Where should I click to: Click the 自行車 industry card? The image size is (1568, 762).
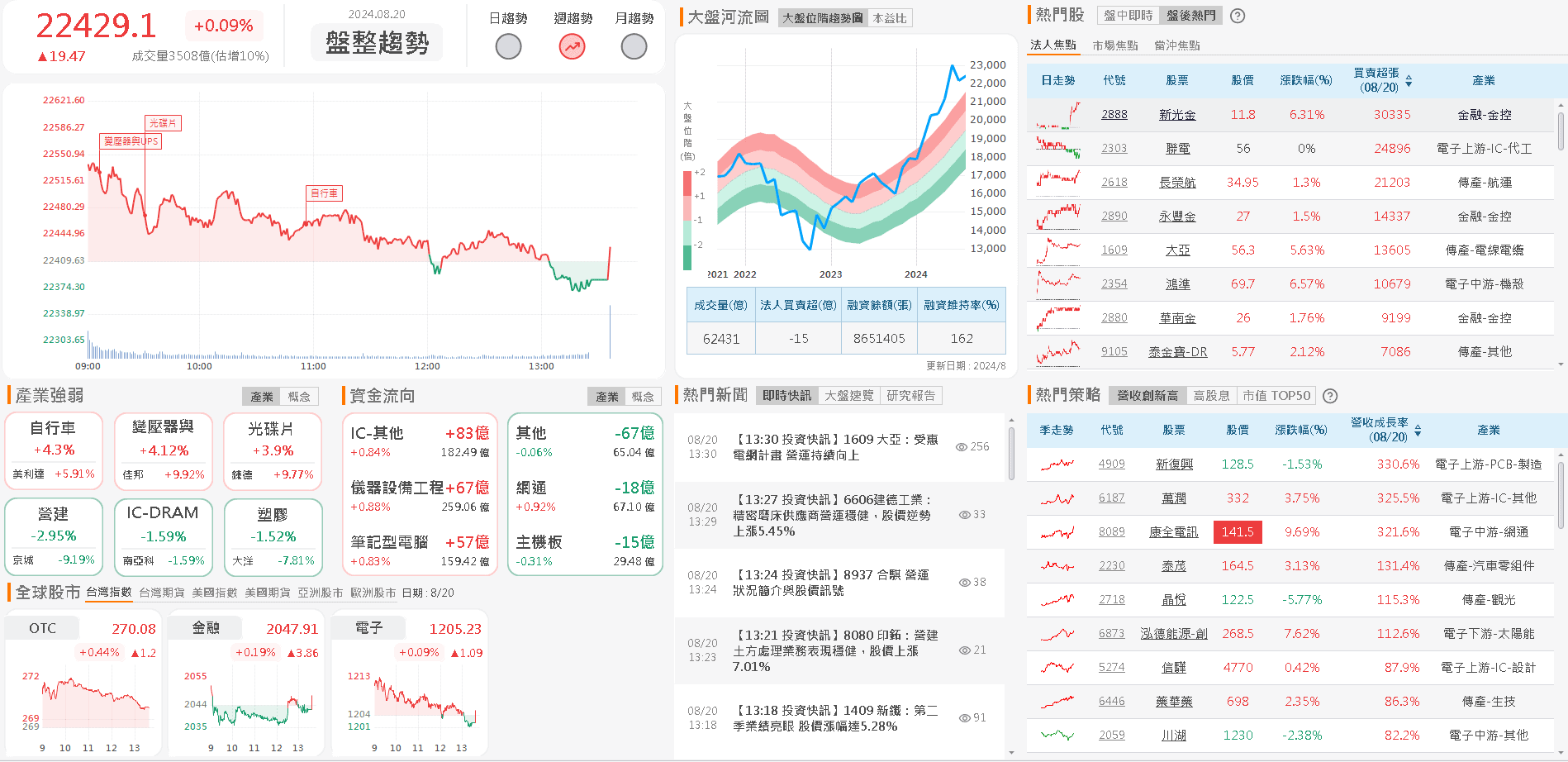pos(54,451)
